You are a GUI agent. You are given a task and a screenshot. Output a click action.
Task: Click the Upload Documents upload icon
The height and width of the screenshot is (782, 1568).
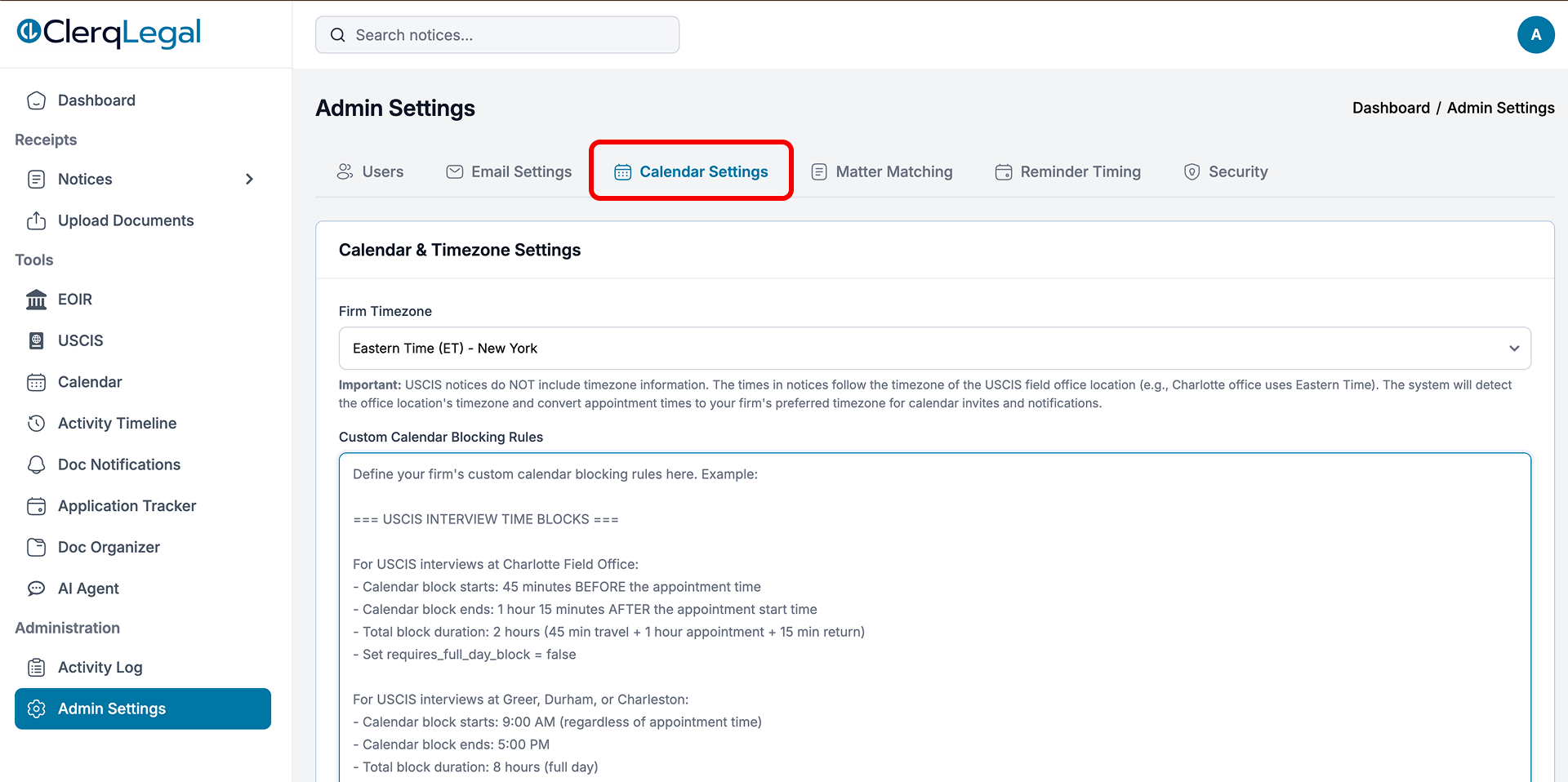[37, 220]
